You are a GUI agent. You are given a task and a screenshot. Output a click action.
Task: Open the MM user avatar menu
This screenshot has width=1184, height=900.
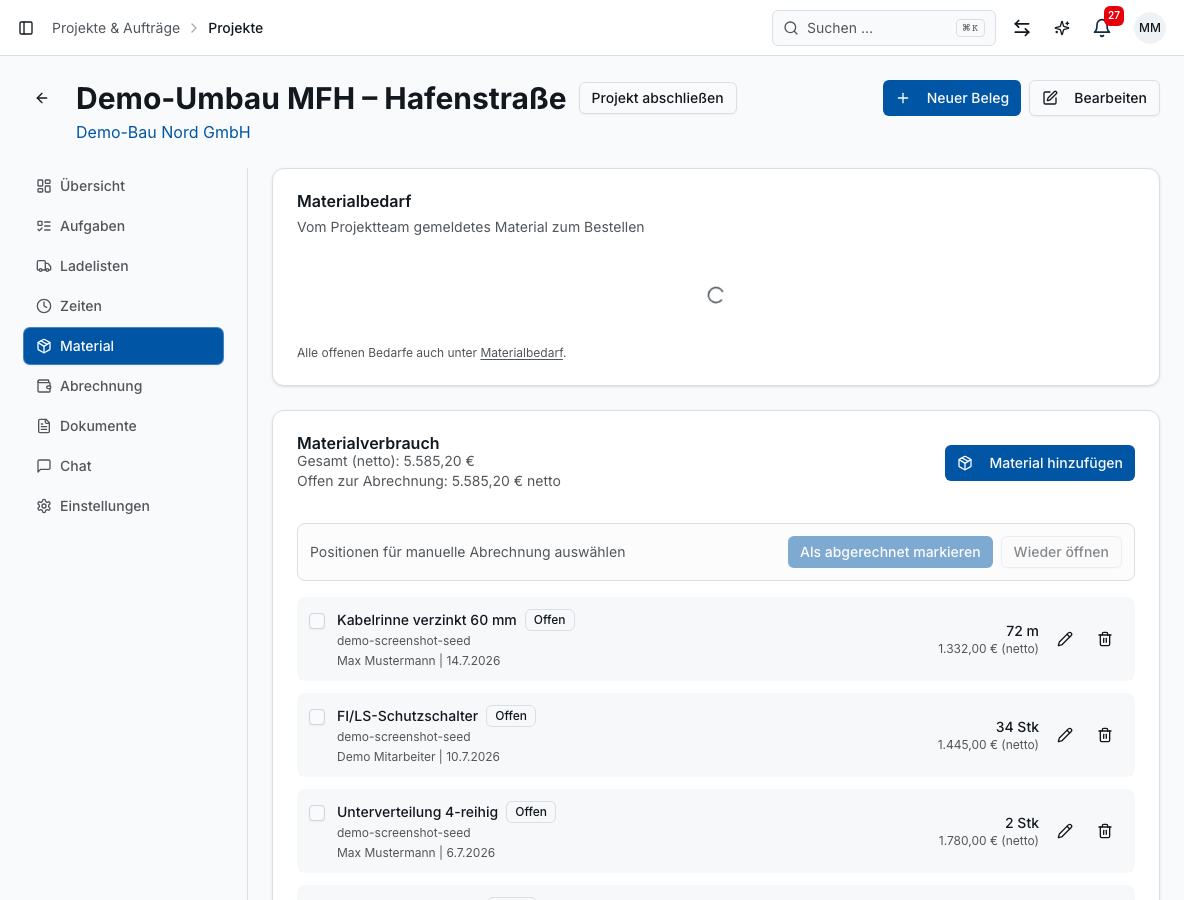tap(1149, 28)
